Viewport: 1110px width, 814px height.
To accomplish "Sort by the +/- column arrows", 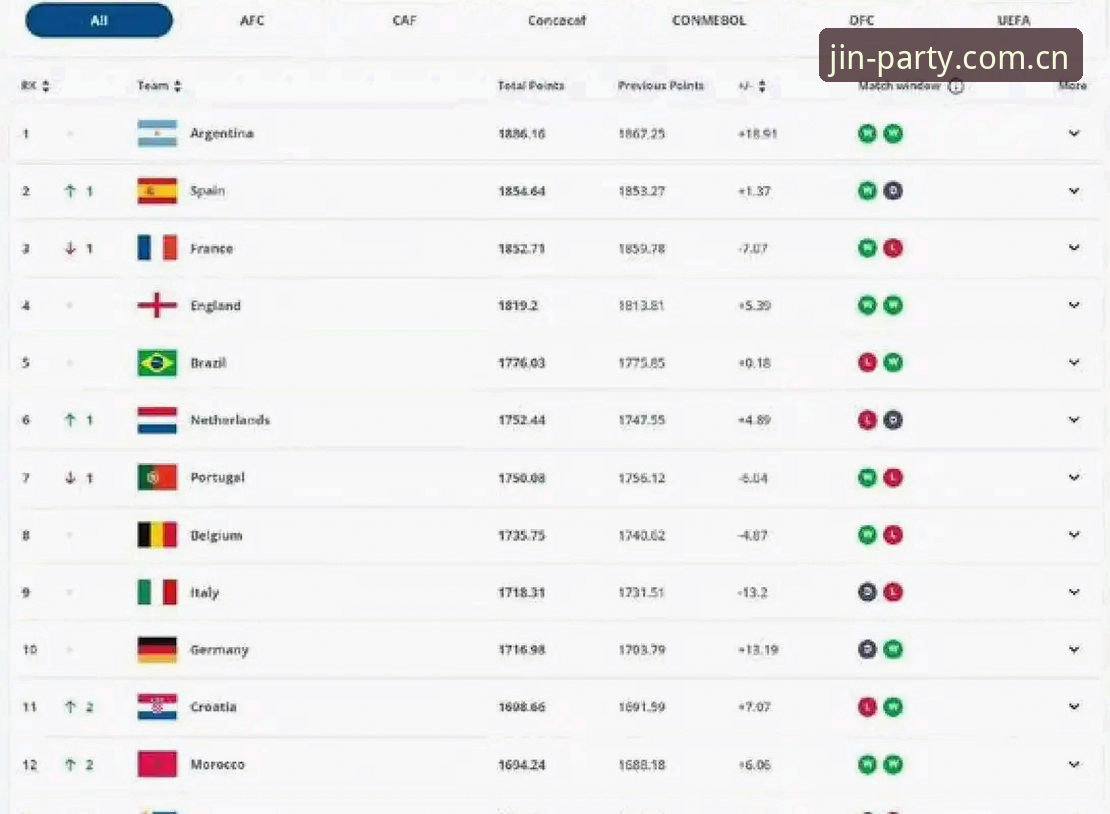I will tap(762, 86).
